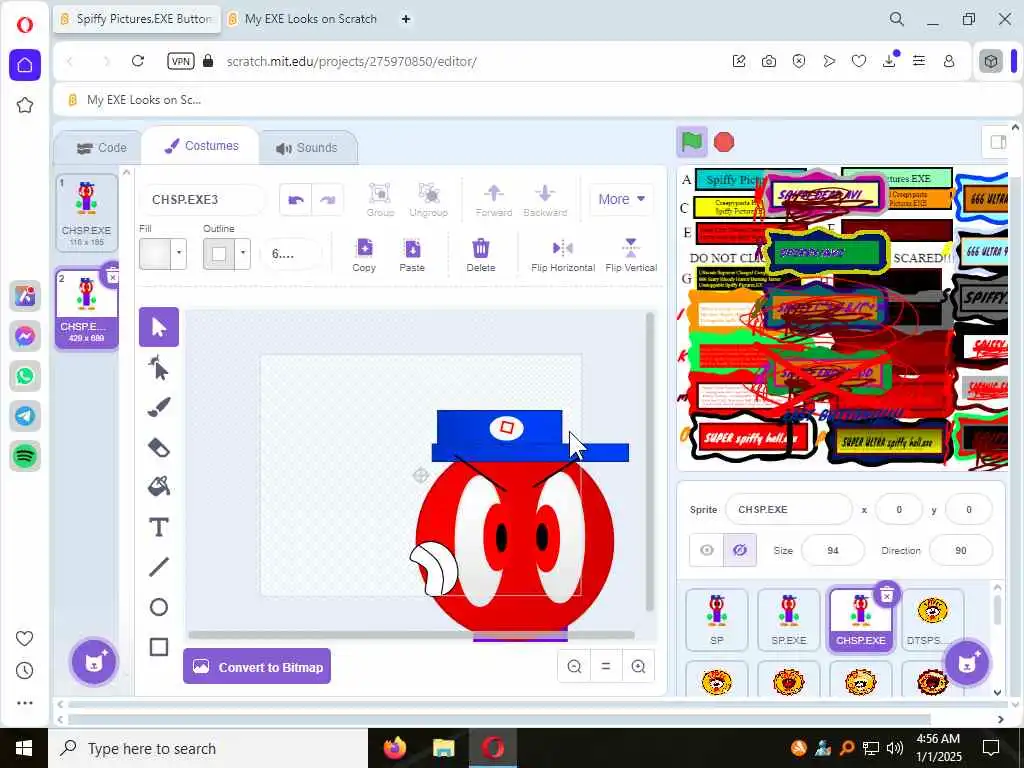Click Choose a Sprite cat button
Viewport: 1024px width, 768px height.
coord(967,662)
